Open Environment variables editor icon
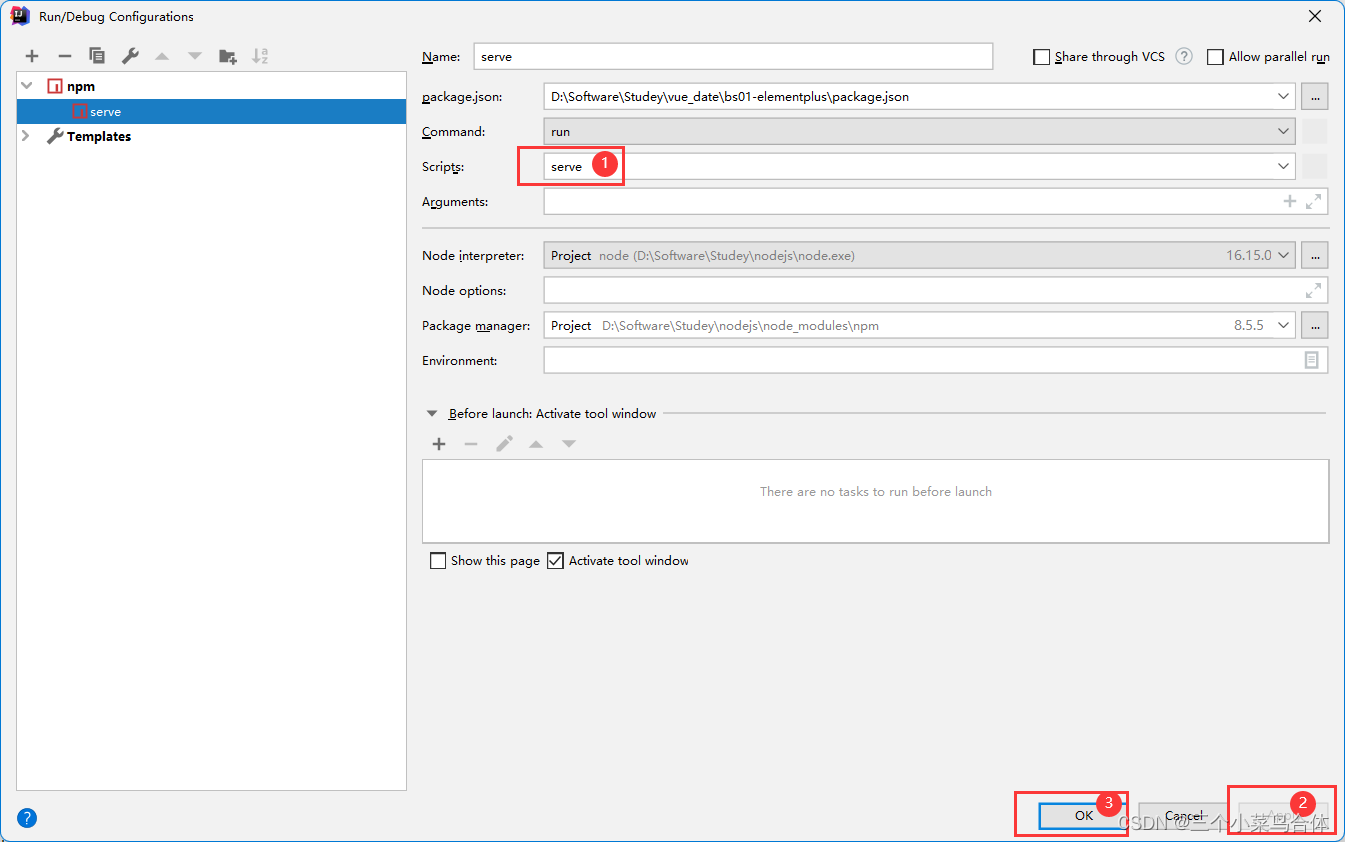 point(1312,360)
